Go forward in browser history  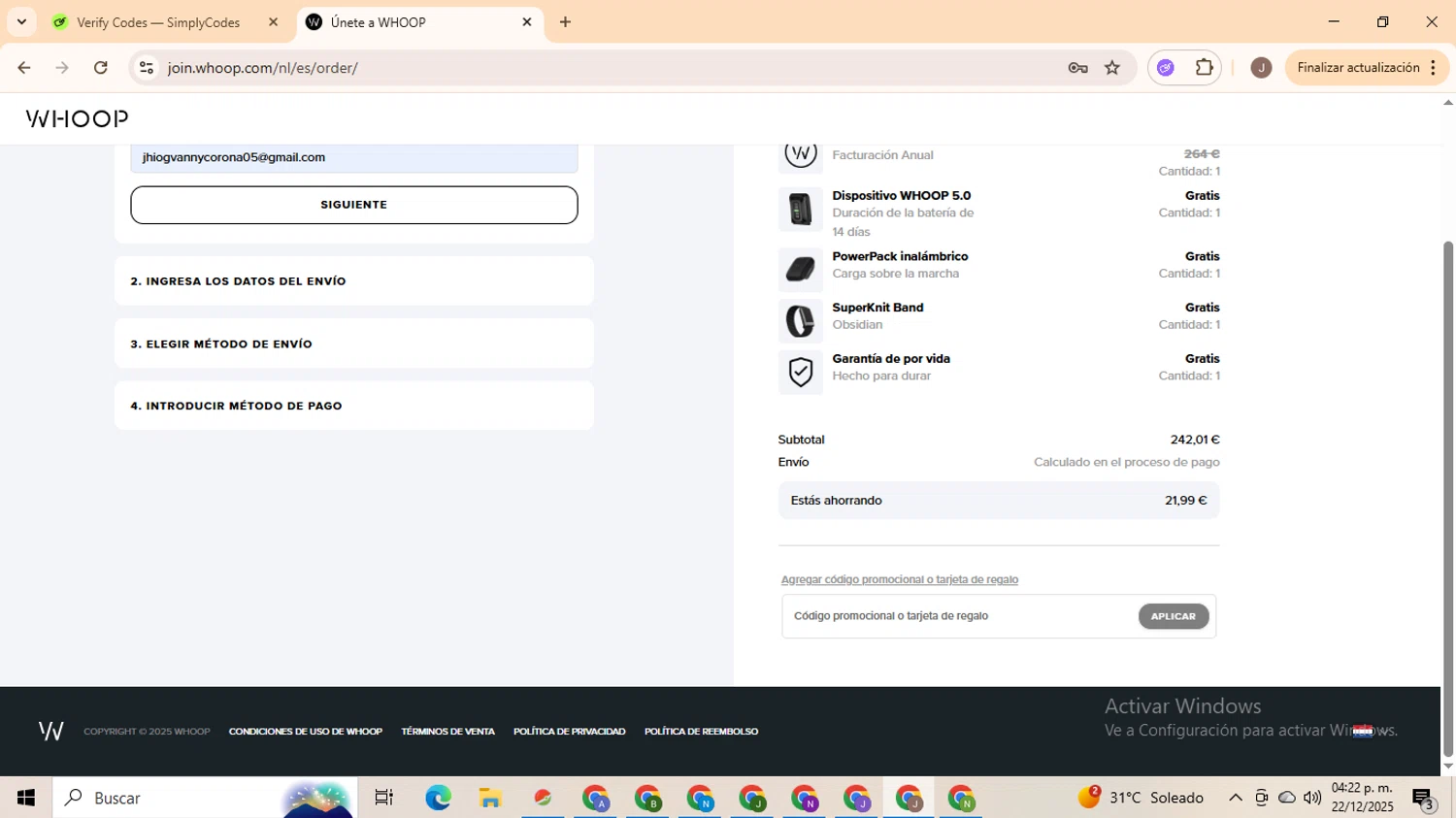(x=62, y=68)
